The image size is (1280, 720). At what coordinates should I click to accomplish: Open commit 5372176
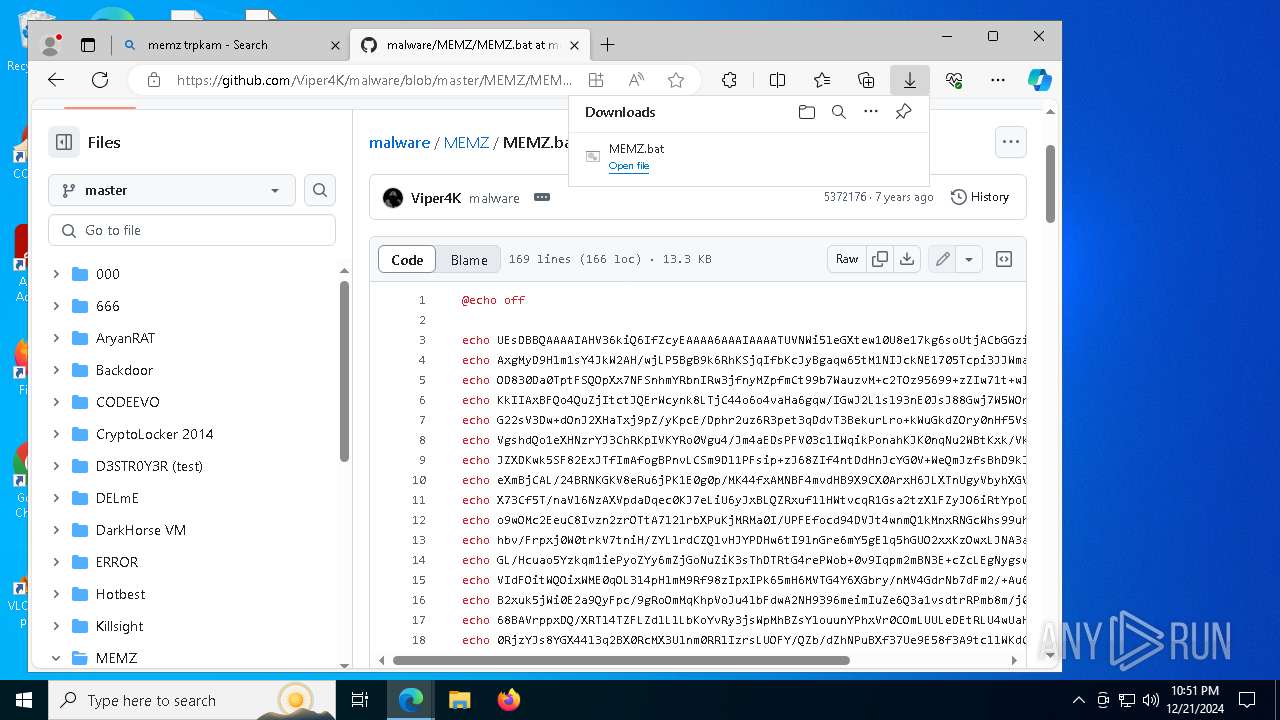pyautogui.click(x=845, y=197)
